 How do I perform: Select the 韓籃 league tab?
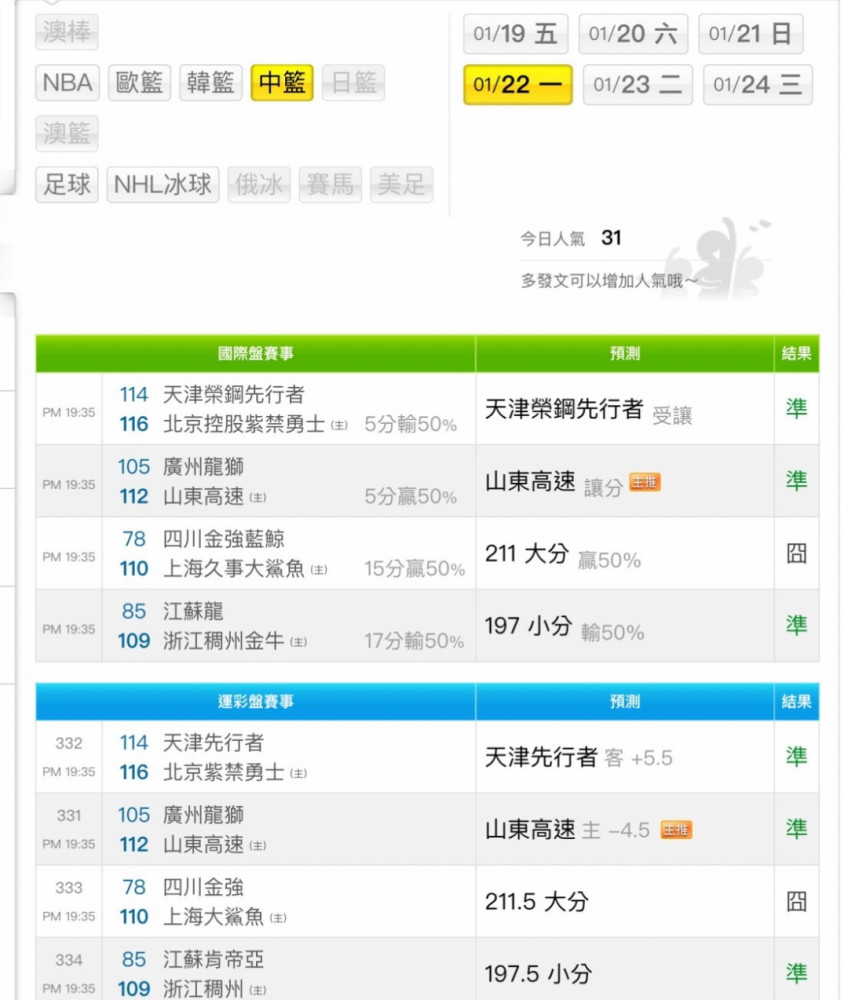(211, 82)
